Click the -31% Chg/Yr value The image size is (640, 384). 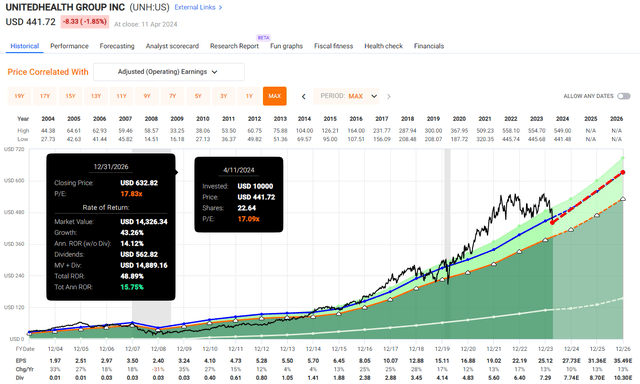click(158, 369)
